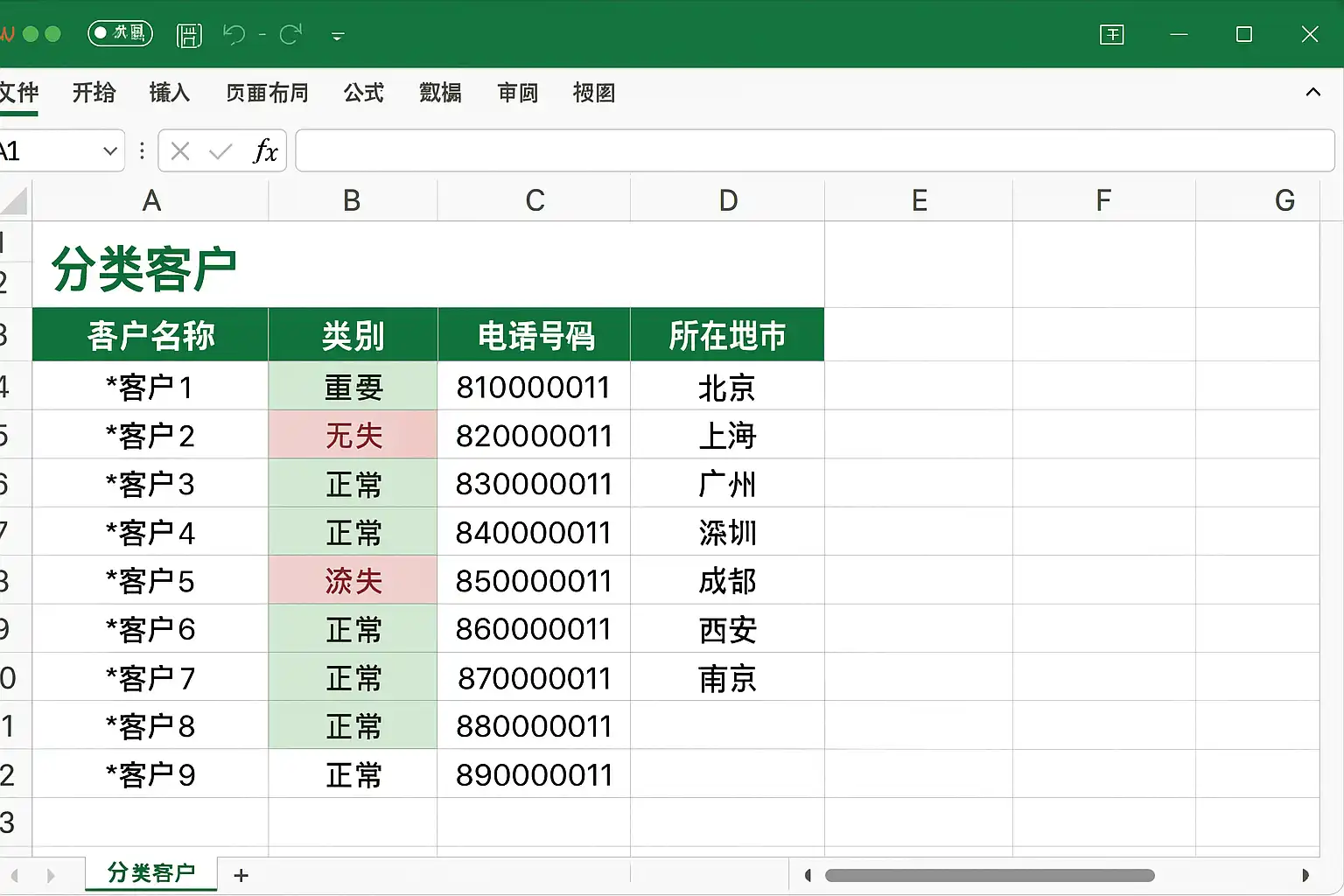
Task: Open the Name Box dropdown arrow
Action: [110, 151]
